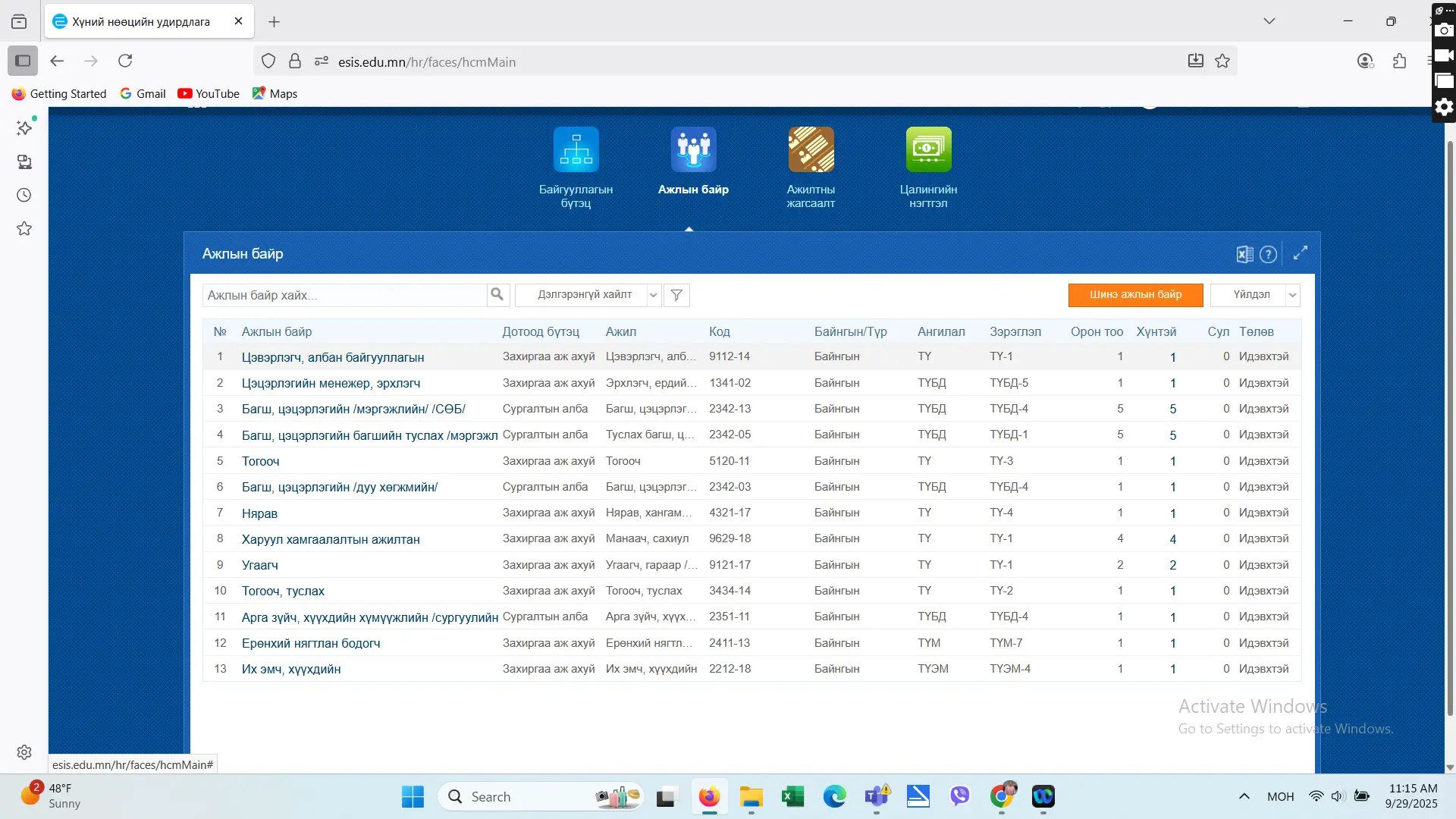1456x819 pixels.
Task: Export table using Excel icon
Action: click(x=1244, y=255)
